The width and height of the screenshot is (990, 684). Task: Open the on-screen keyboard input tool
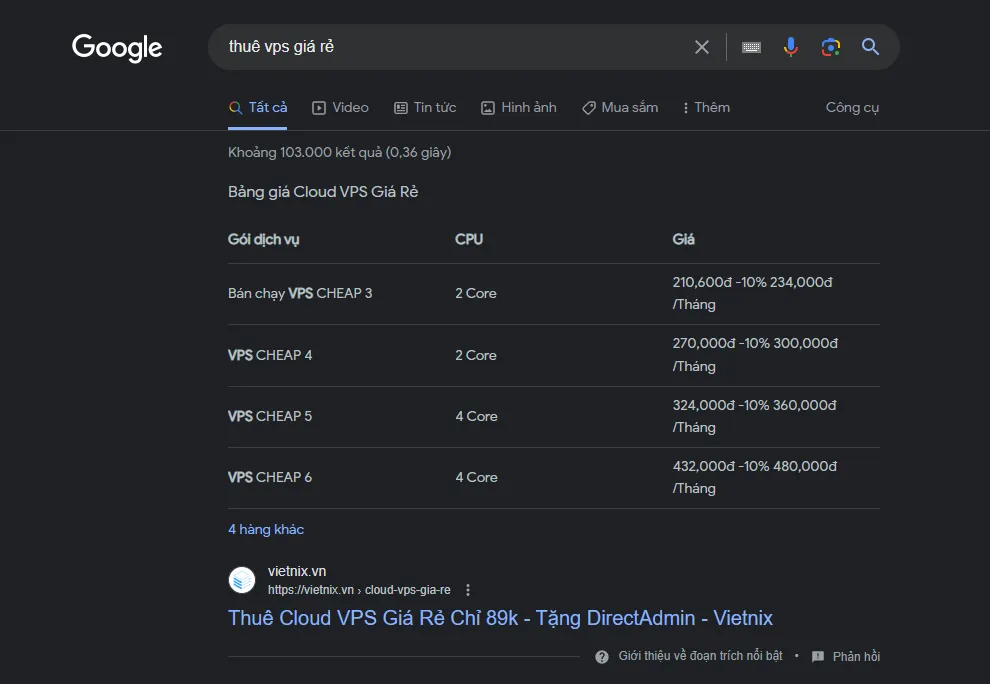coord(751,47)
